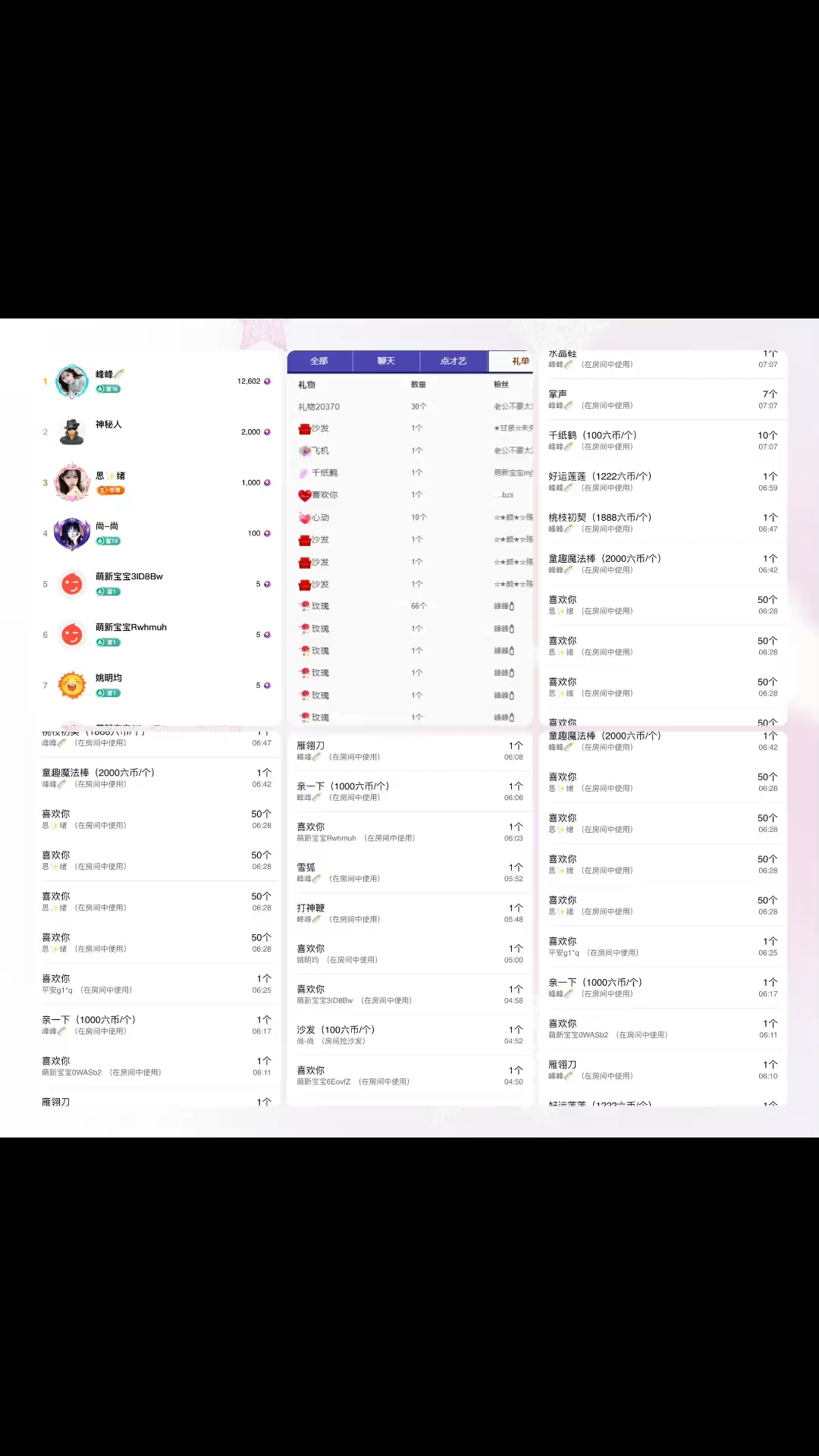819x1456 pixels.
Task: Open the 打神鞭 gift record
Action: 409,913
